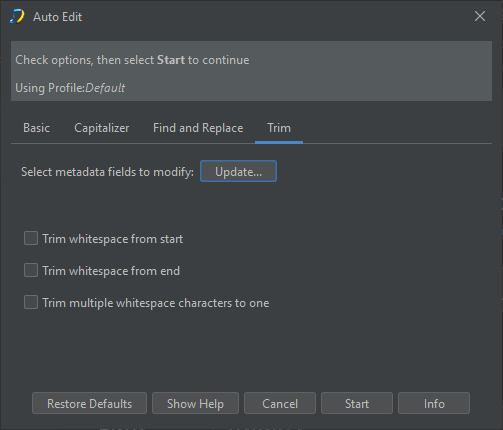The width and height of the screenshot is (503, 430).
Task: Close the Auto Edit dialog with X
Action: pyautogui.click(x=480, y=16)
